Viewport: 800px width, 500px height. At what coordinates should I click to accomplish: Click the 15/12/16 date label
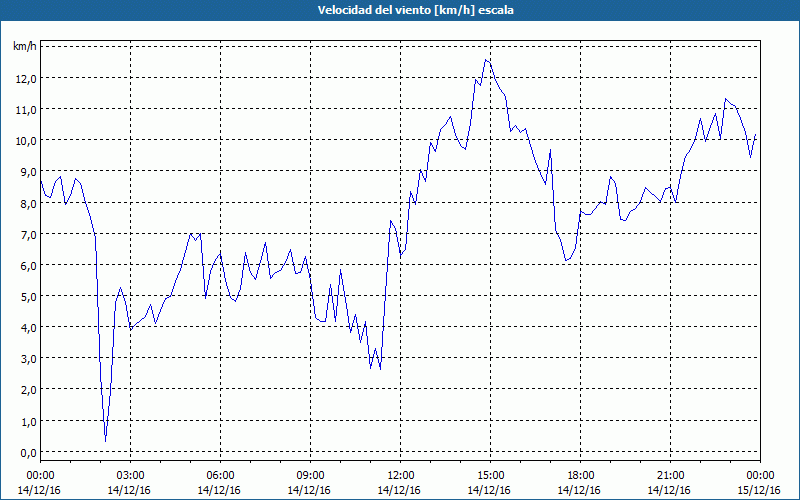coord(759,490)
